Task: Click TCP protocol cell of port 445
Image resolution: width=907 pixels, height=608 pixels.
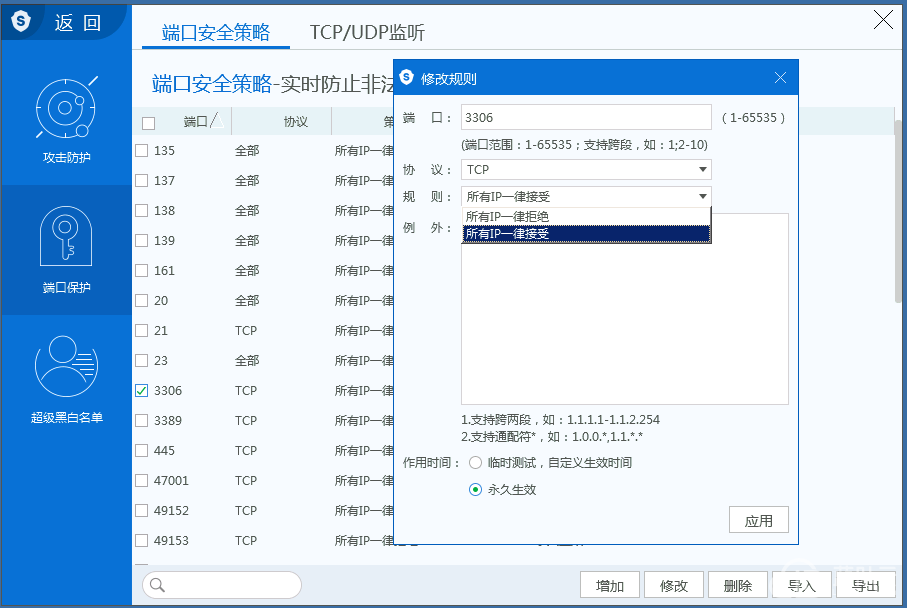Action: coord(246,451)
